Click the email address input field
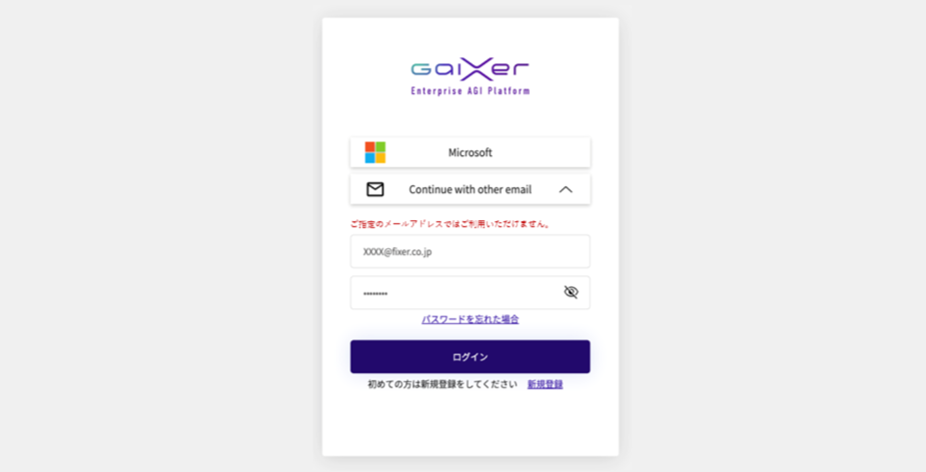 pos(470,252)
